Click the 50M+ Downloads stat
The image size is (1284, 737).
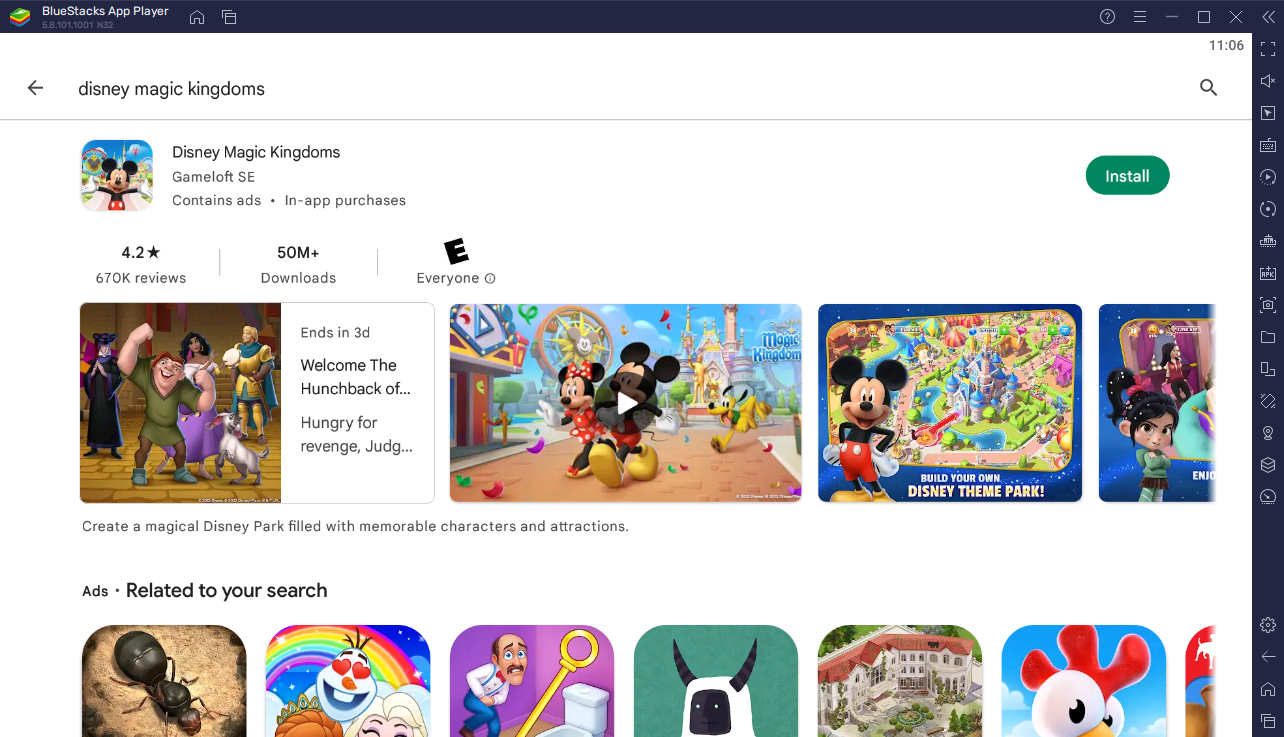[x=298, y=264]
